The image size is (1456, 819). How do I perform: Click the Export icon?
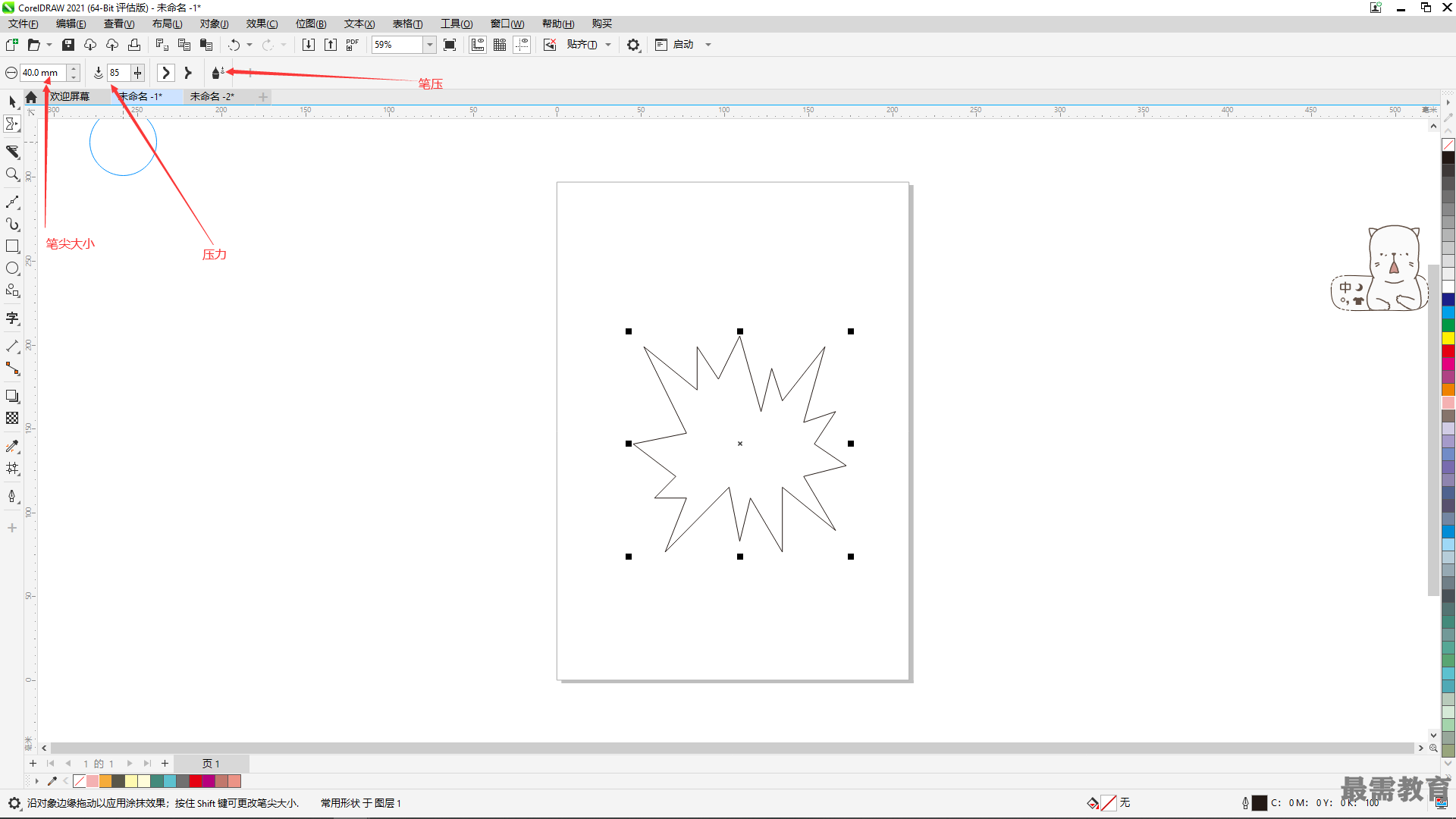pyautogui.click(x=331, y=45)
